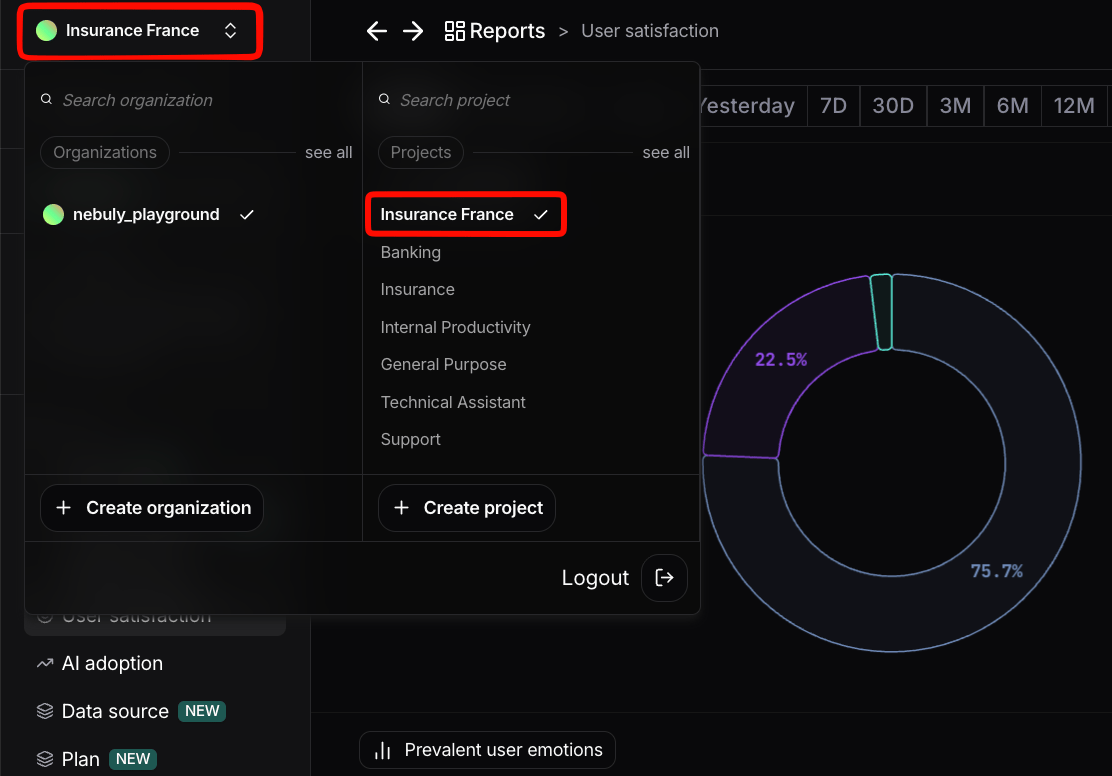Screen dimensions: 1112x776
Task: Select the 7D time range
Action: click(x=833, y=106)
